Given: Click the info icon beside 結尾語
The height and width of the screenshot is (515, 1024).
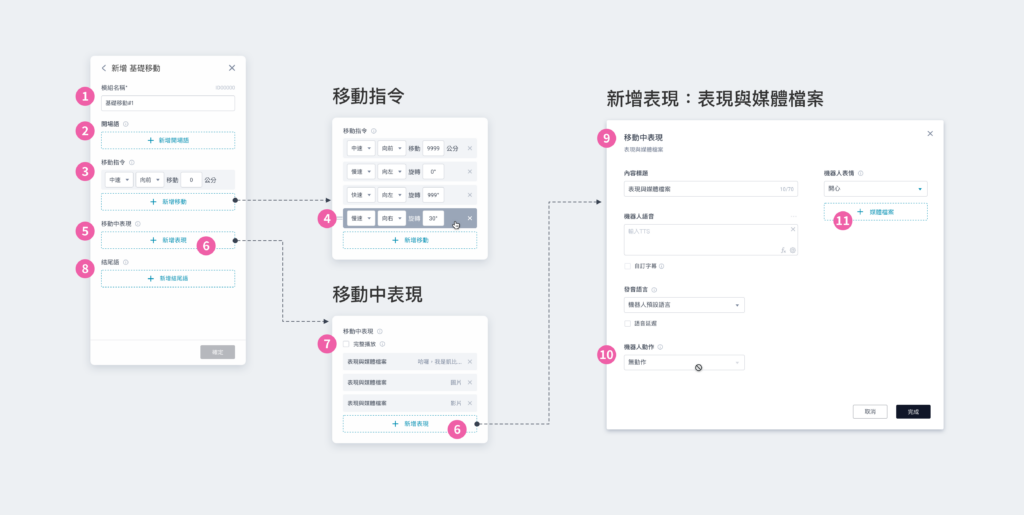Looking at the screenshot, I should [x=126, y=262].
